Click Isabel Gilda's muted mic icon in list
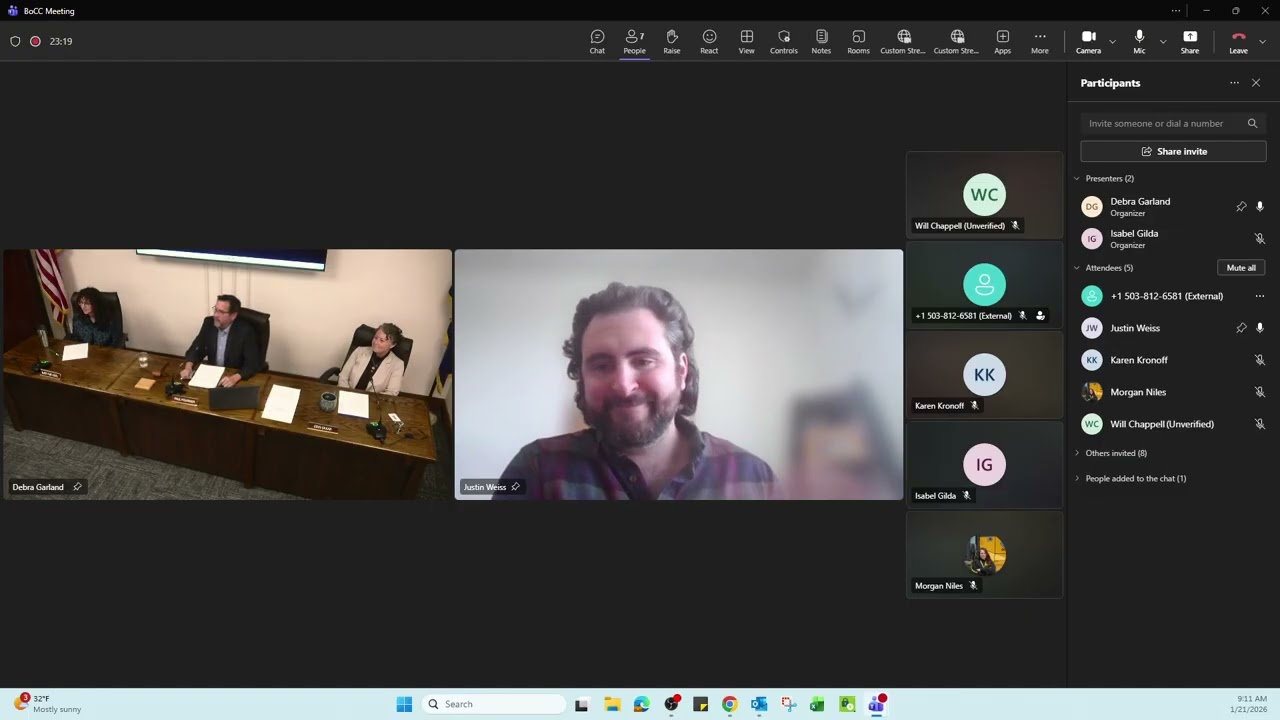 [x=1260, y=238]
